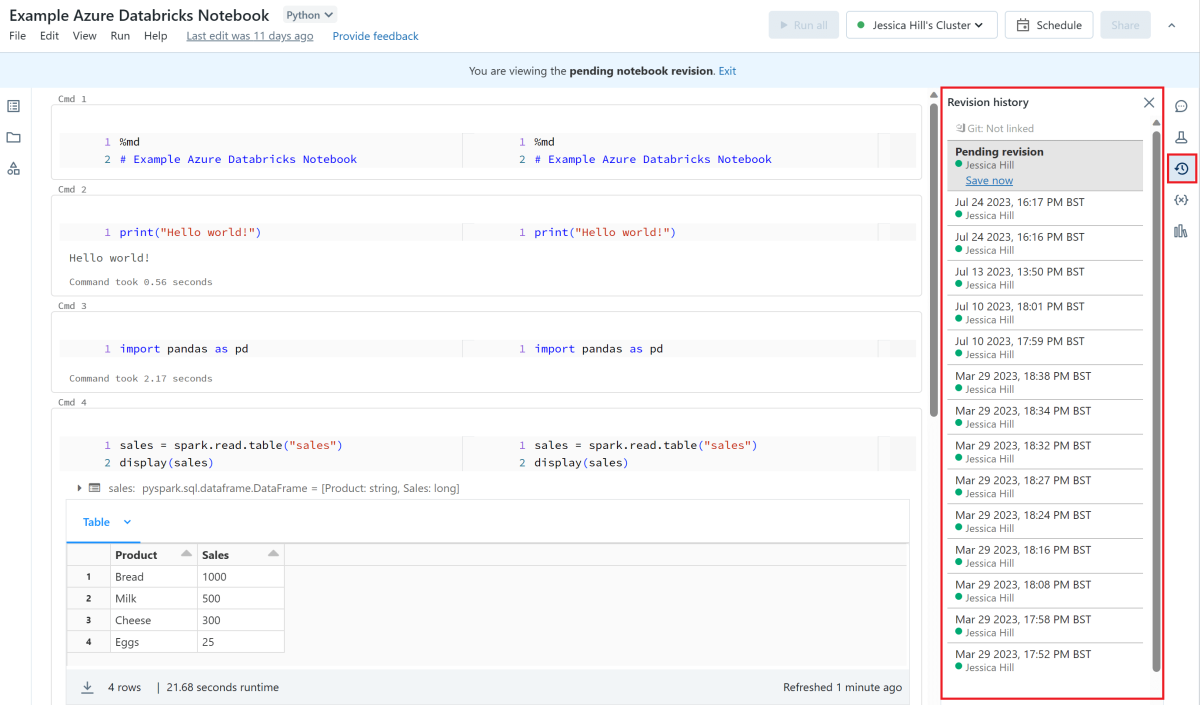This screenshot has width=1200, height=705.
Task: Select revision Jul 10 2023, 17:59 PM BST
Action: pos(1045,347)
